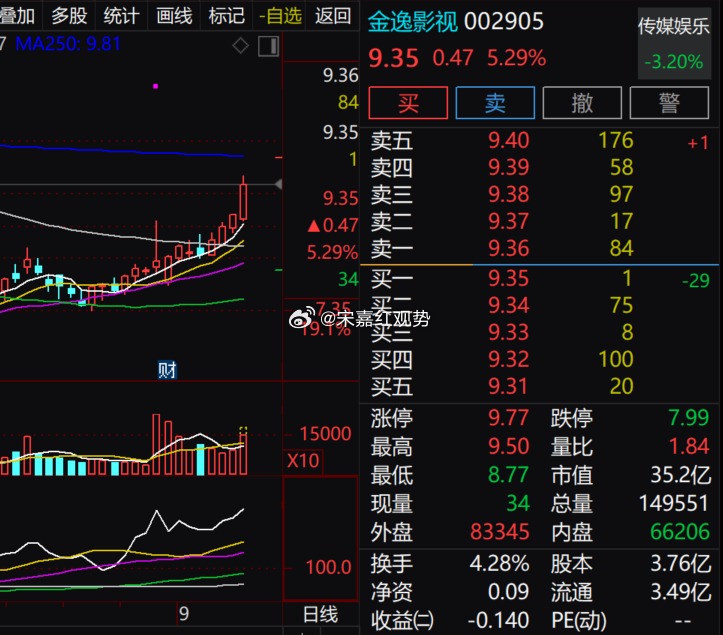Click the 100.0 indicator axis label

click(x=328, y=567)
